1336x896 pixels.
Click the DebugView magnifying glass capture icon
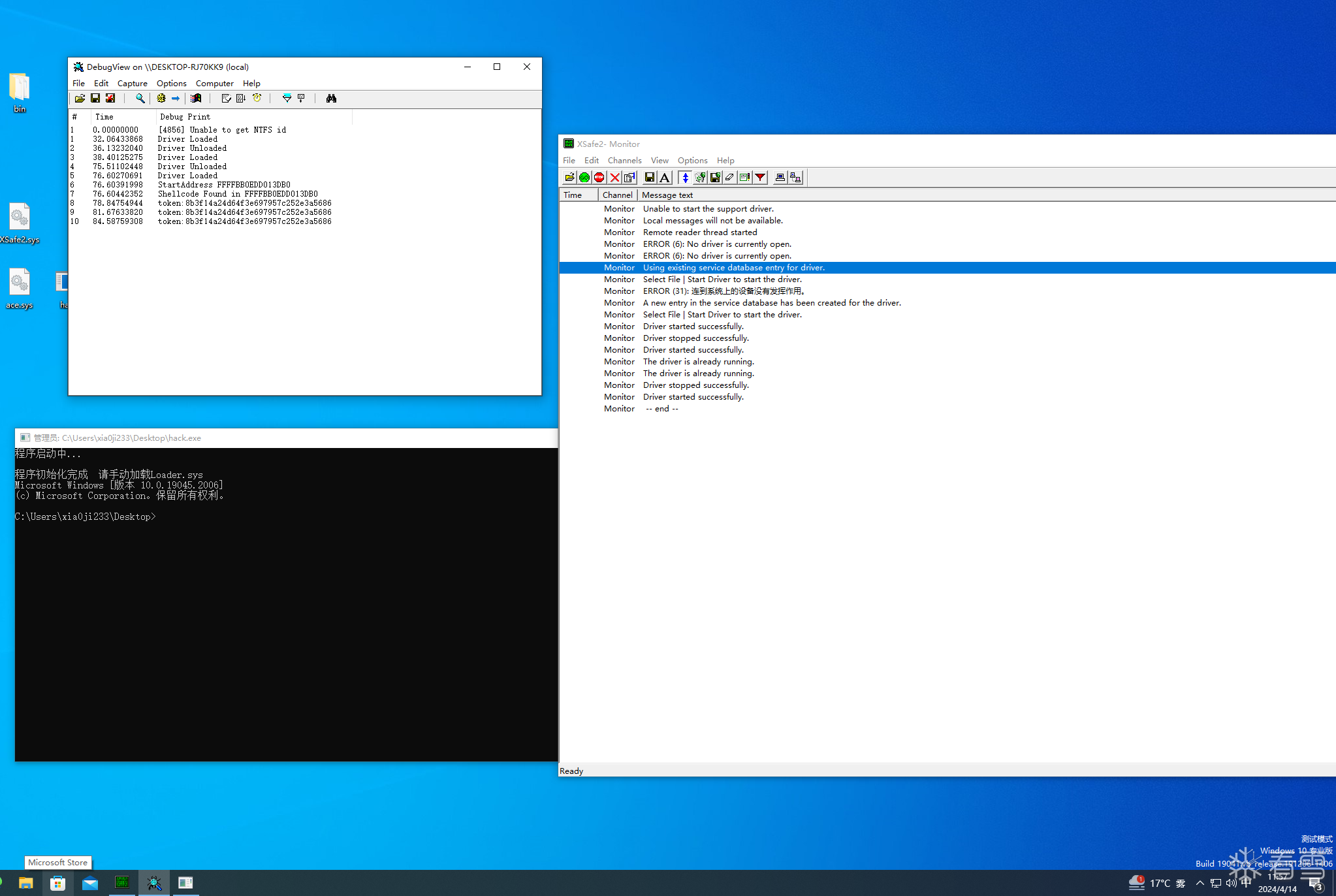[140, 99]
